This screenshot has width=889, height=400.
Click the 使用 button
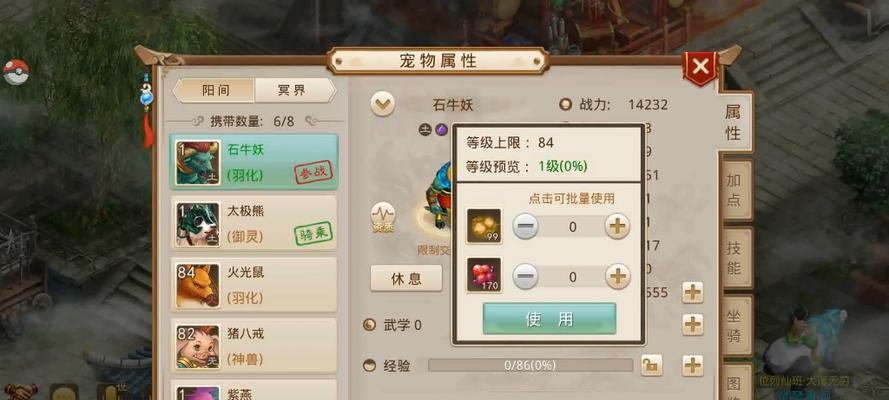(549, 319)
